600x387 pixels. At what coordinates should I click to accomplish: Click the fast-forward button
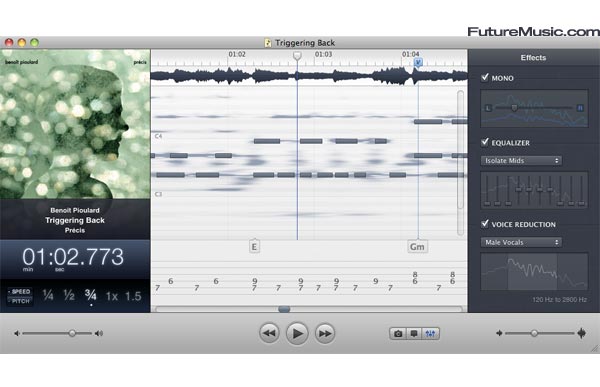tap(325, 333)
